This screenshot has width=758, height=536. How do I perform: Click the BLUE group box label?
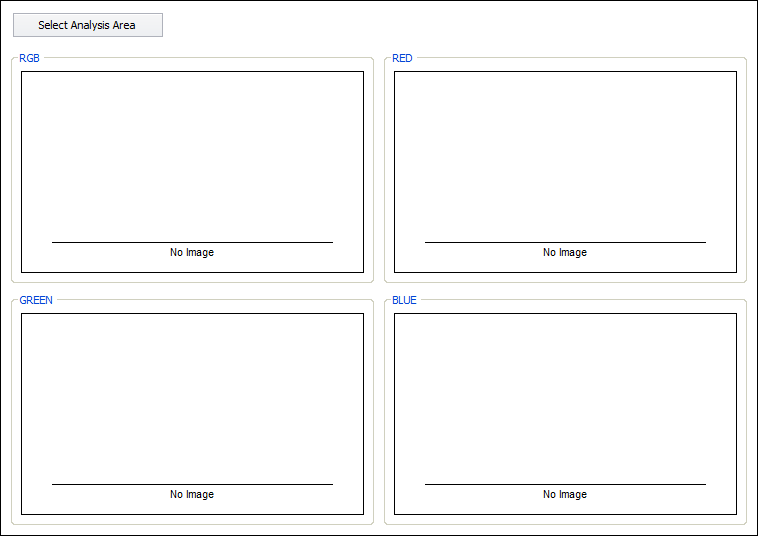click(404, 300)
